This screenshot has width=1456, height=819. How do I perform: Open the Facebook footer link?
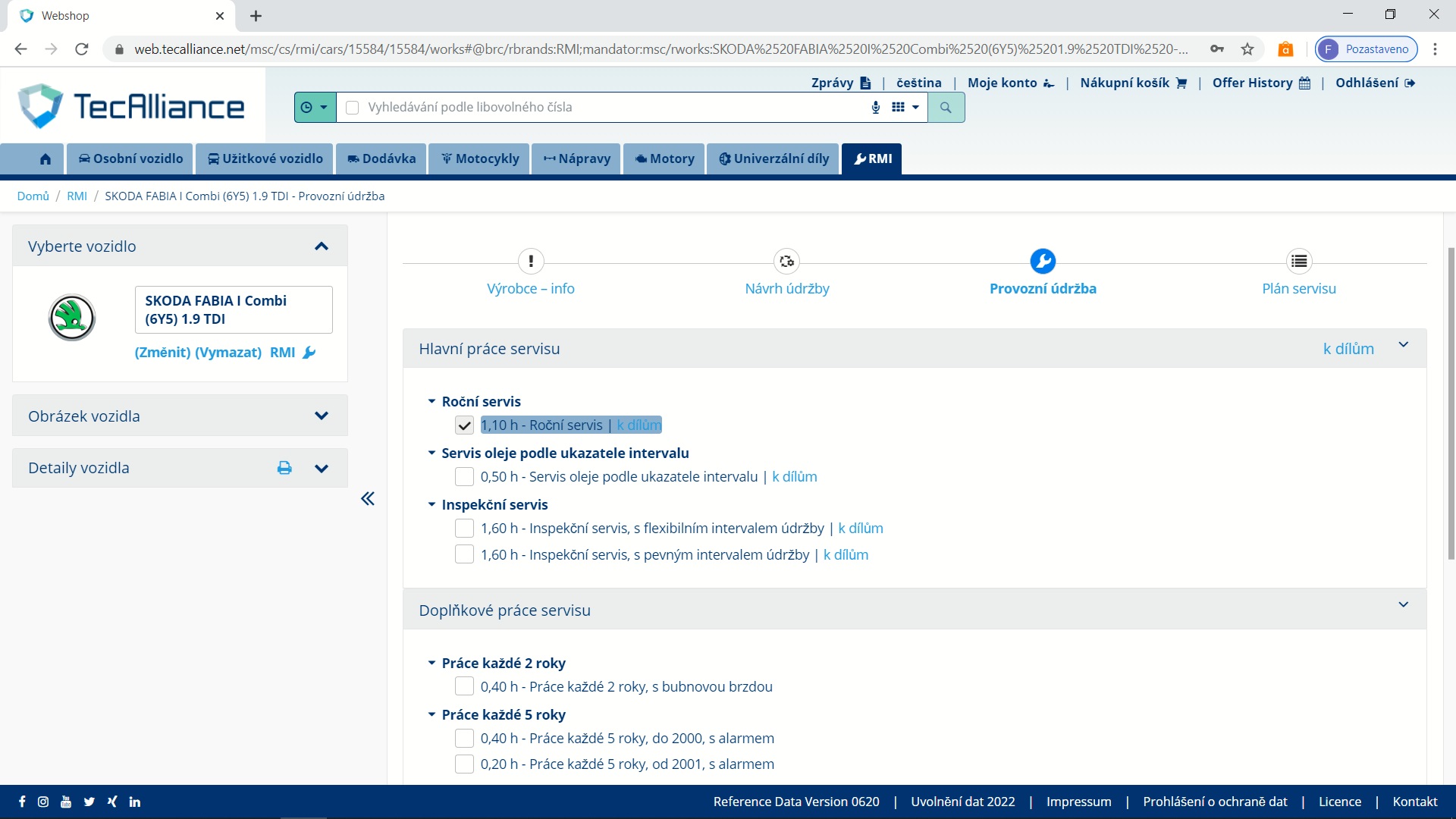(22, 802)
